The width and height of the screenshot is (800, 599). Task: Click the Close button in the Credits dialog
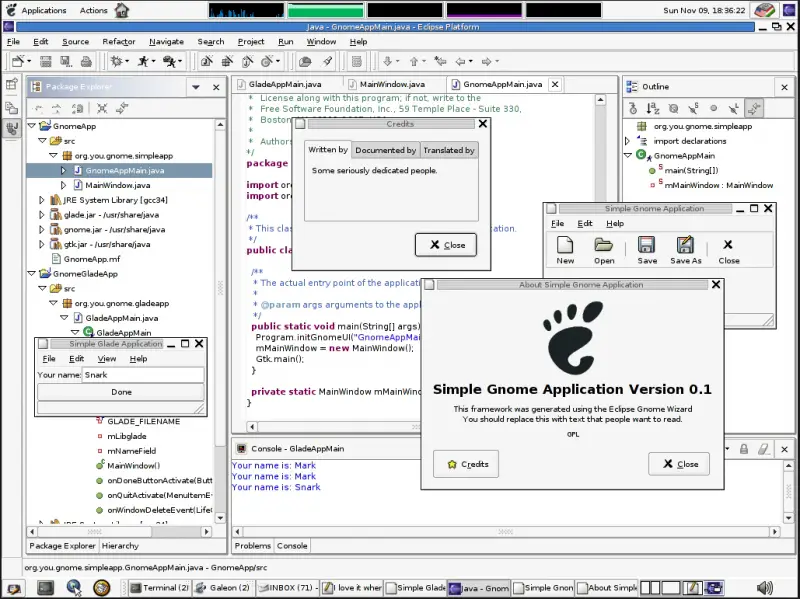click(x=446, y=245)
